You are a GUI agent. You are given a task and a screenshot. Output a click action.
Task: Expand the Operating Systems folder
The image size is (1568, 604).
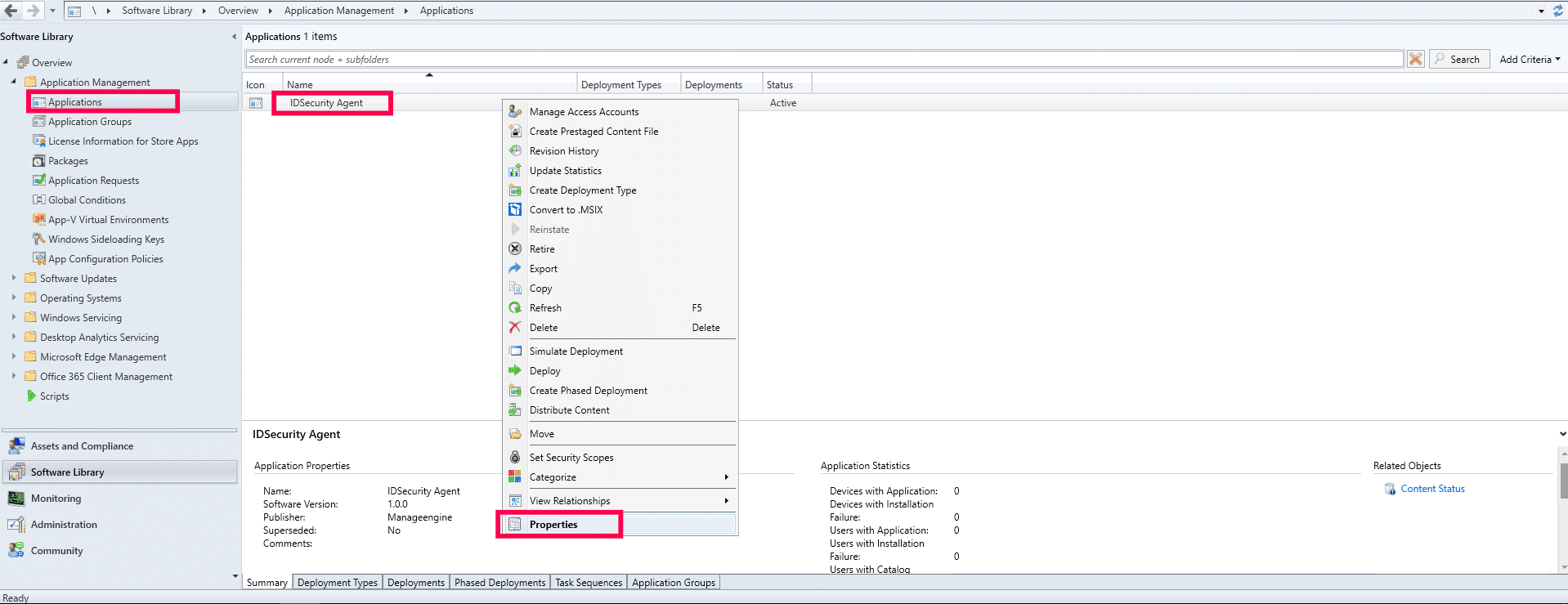pos(14,298)
